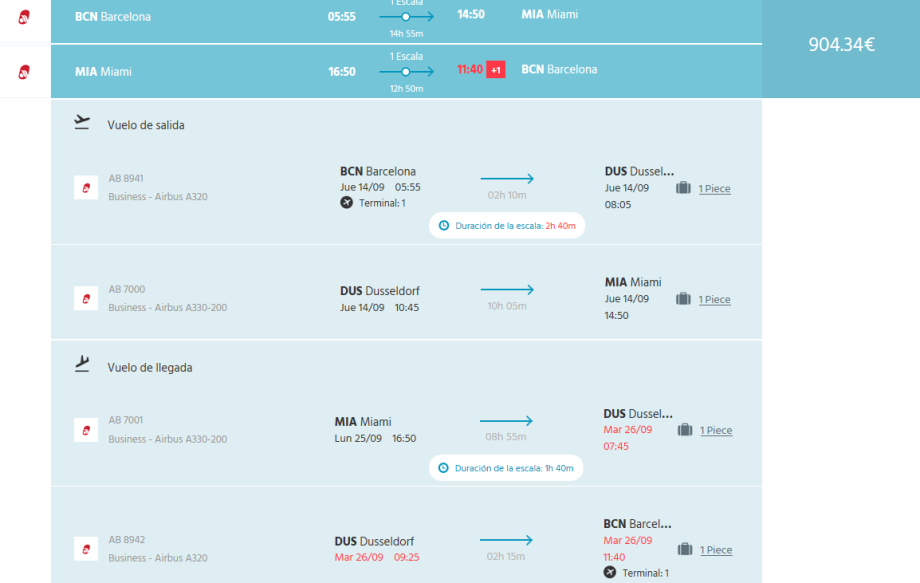Click the airline logo left of the Miami return row
Image resolution: width=920 pixels, height=583 pixels.
(x=25, y=71)
